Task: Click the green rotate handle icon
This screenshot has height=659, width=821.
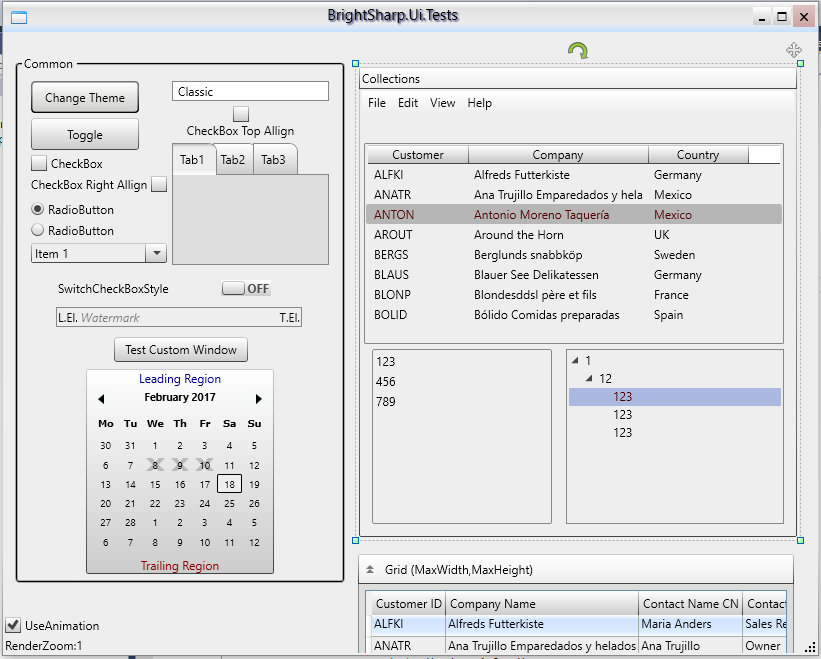Action: coord(578,51)
